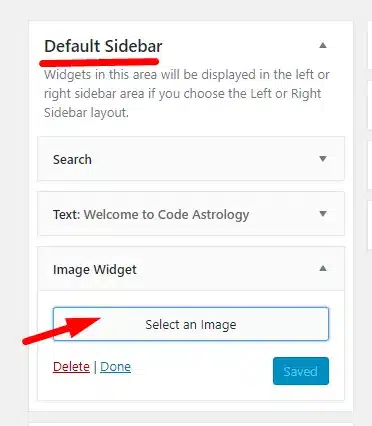This screenshot has height=426, width=372.
Task: Click the Text: label in widget header
Action: 67,215
